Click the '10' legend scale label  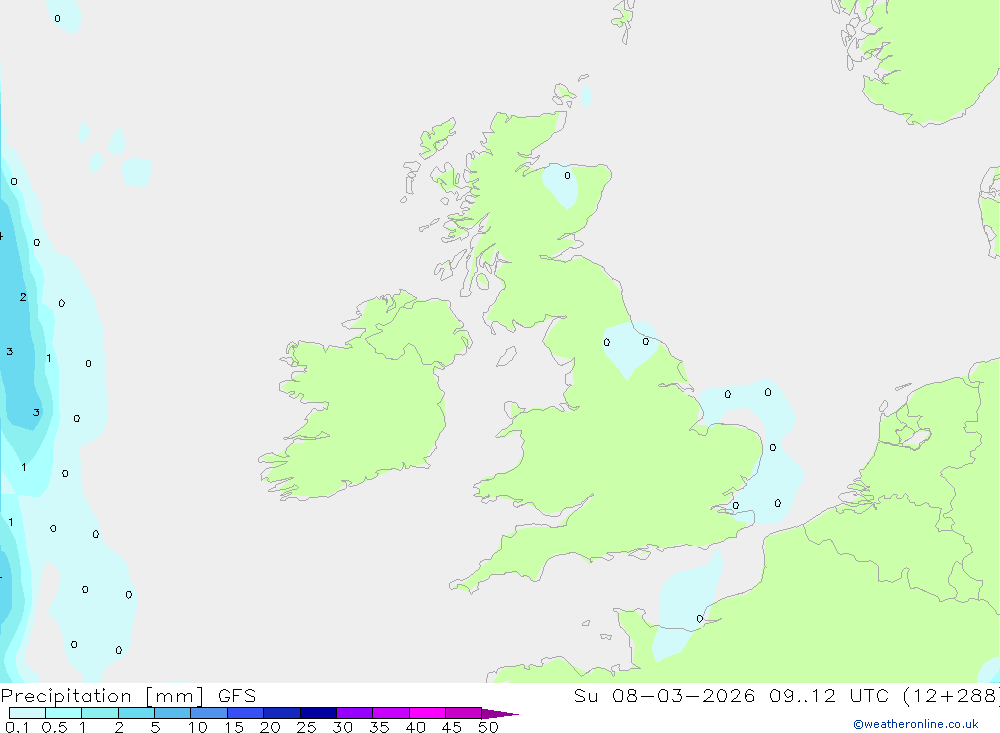198,727
